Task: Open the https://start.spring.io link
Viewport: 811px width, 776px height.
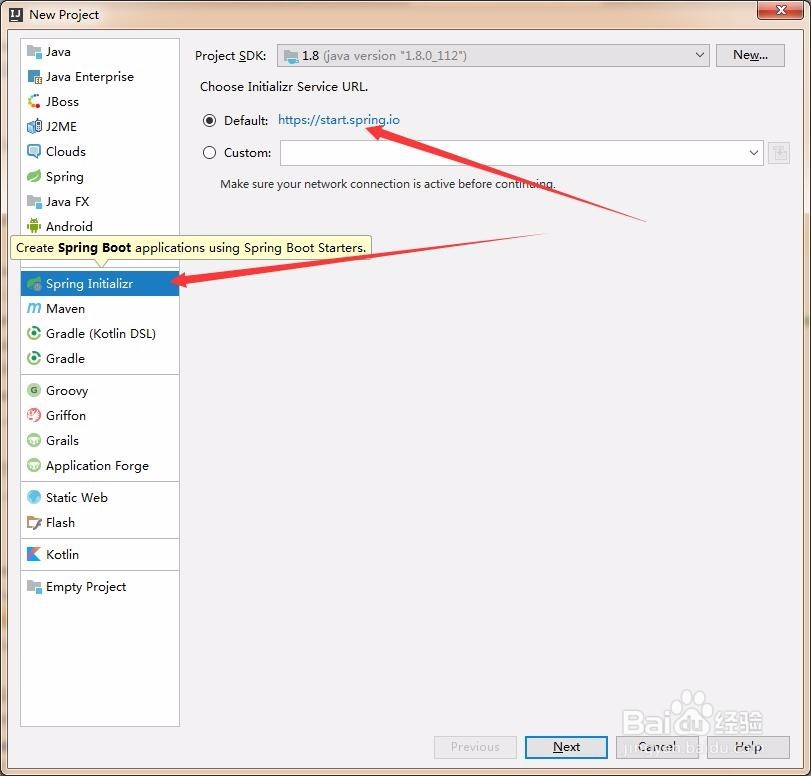Action: tap(339, 120)
